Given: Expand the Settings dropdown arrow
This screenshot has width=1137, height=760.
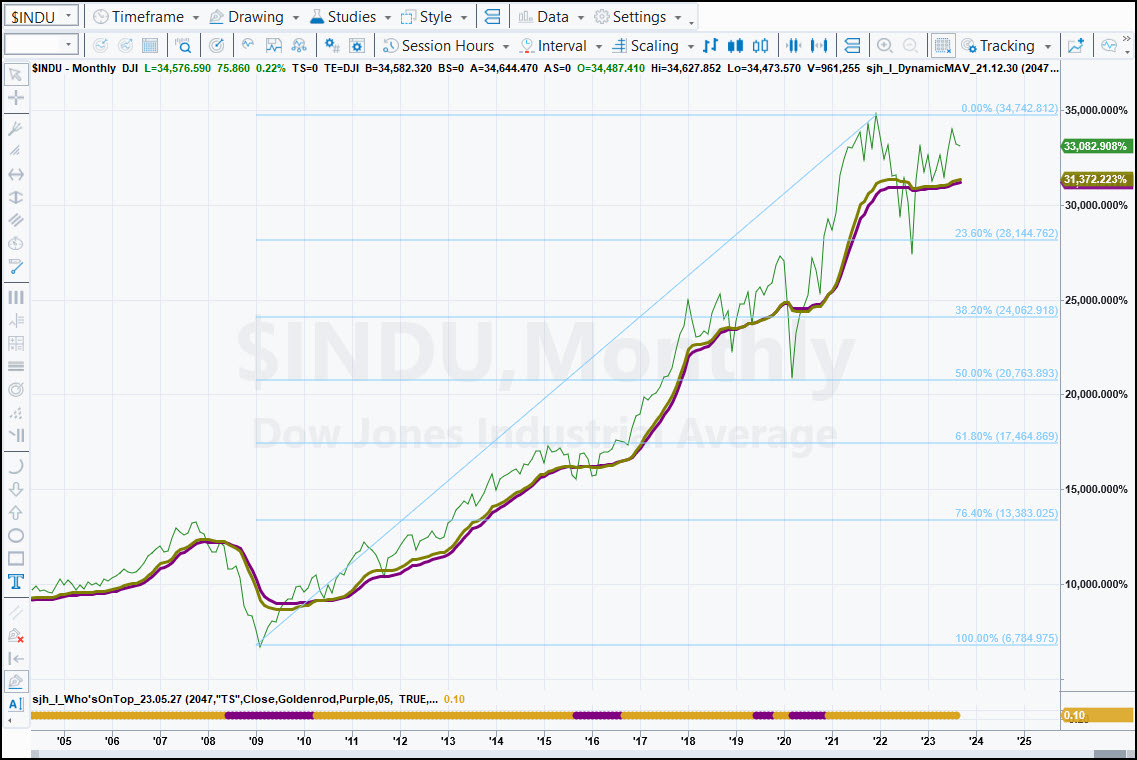Looking at the screenshot, I should click(678, 17).
